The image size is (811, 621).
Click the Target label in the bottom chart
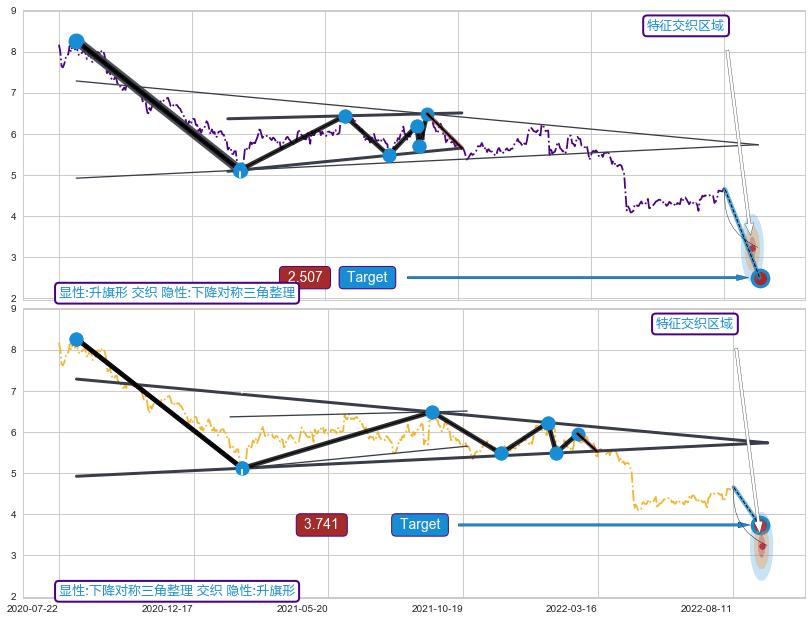click(420, 524)
